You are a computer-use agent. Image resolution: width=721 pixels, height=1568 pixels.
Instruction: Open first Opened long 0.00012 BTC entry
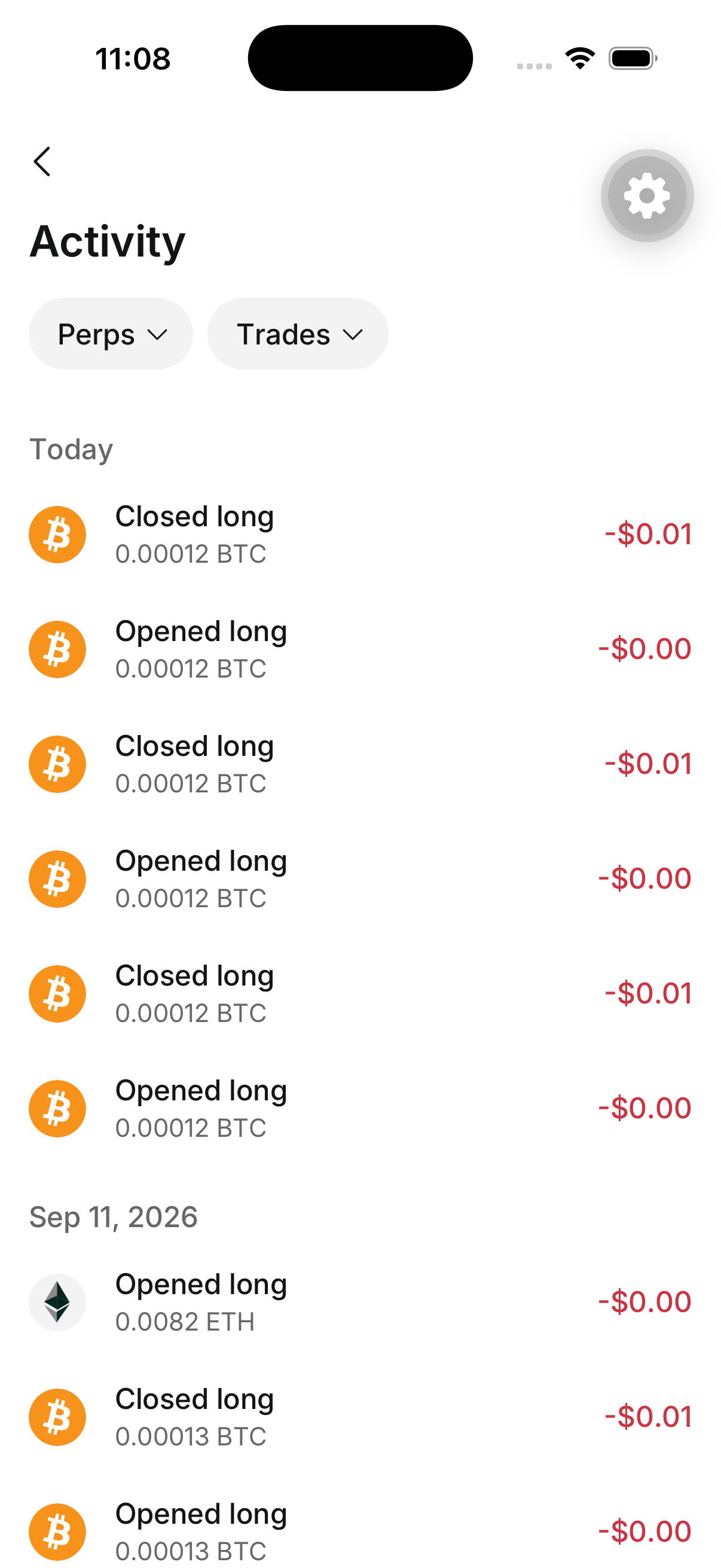[360, 649]
